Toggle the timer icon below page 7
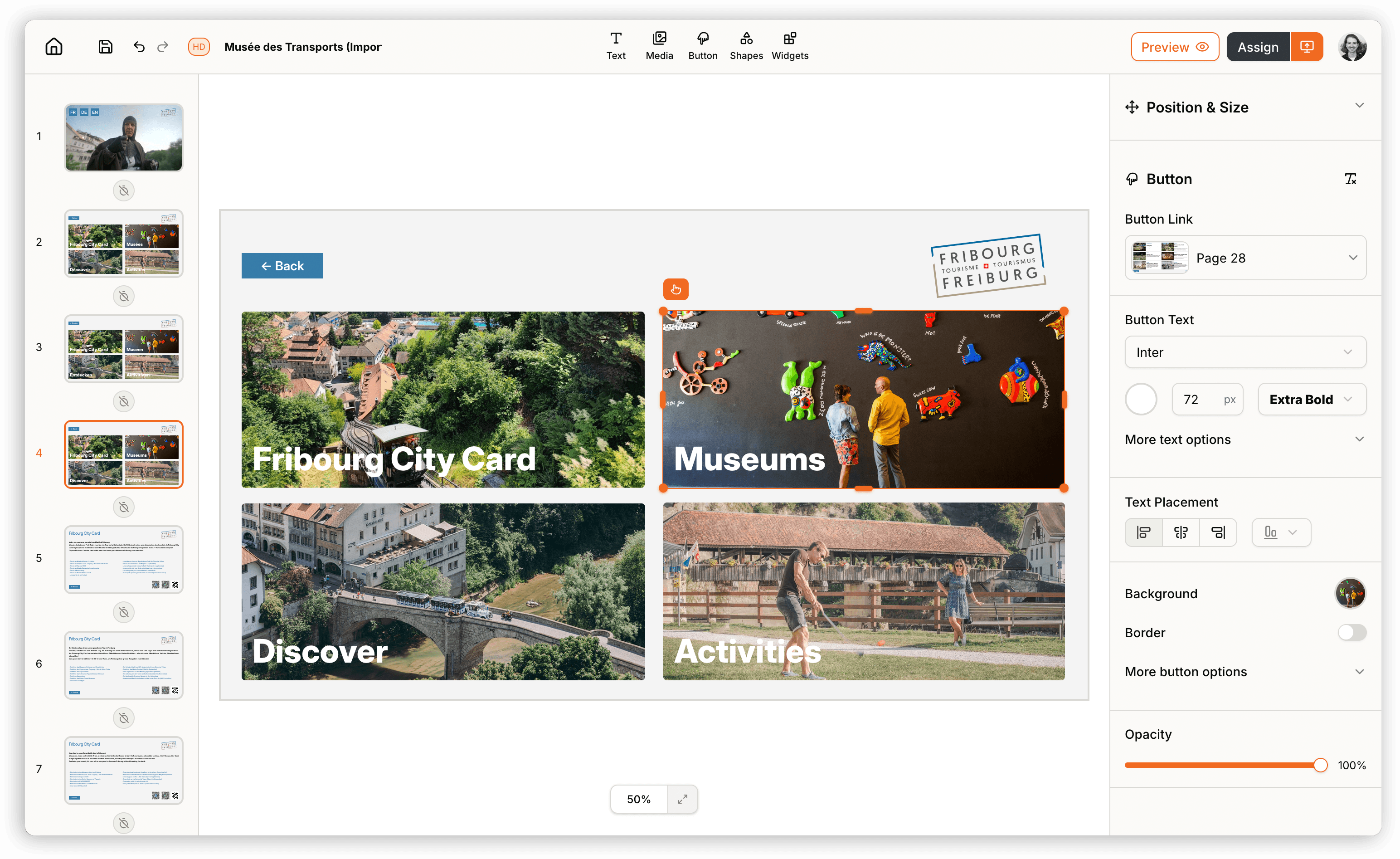The image size is (1400, 859). [x=124, y=823]
